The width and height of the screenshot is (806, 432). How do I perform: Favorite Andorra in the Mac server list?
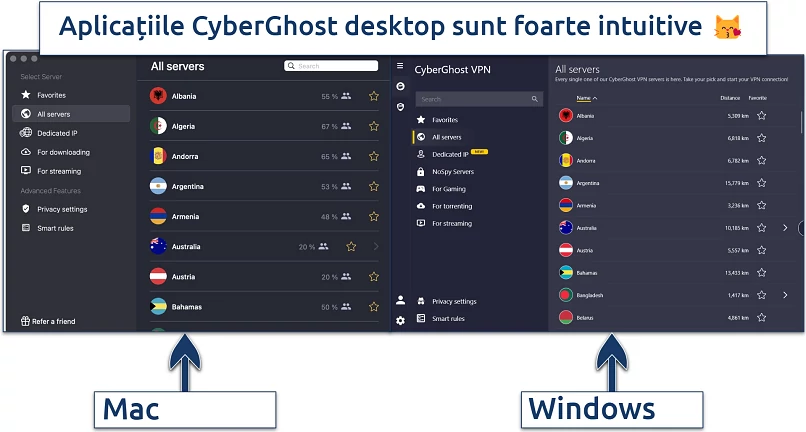(374, 156)
